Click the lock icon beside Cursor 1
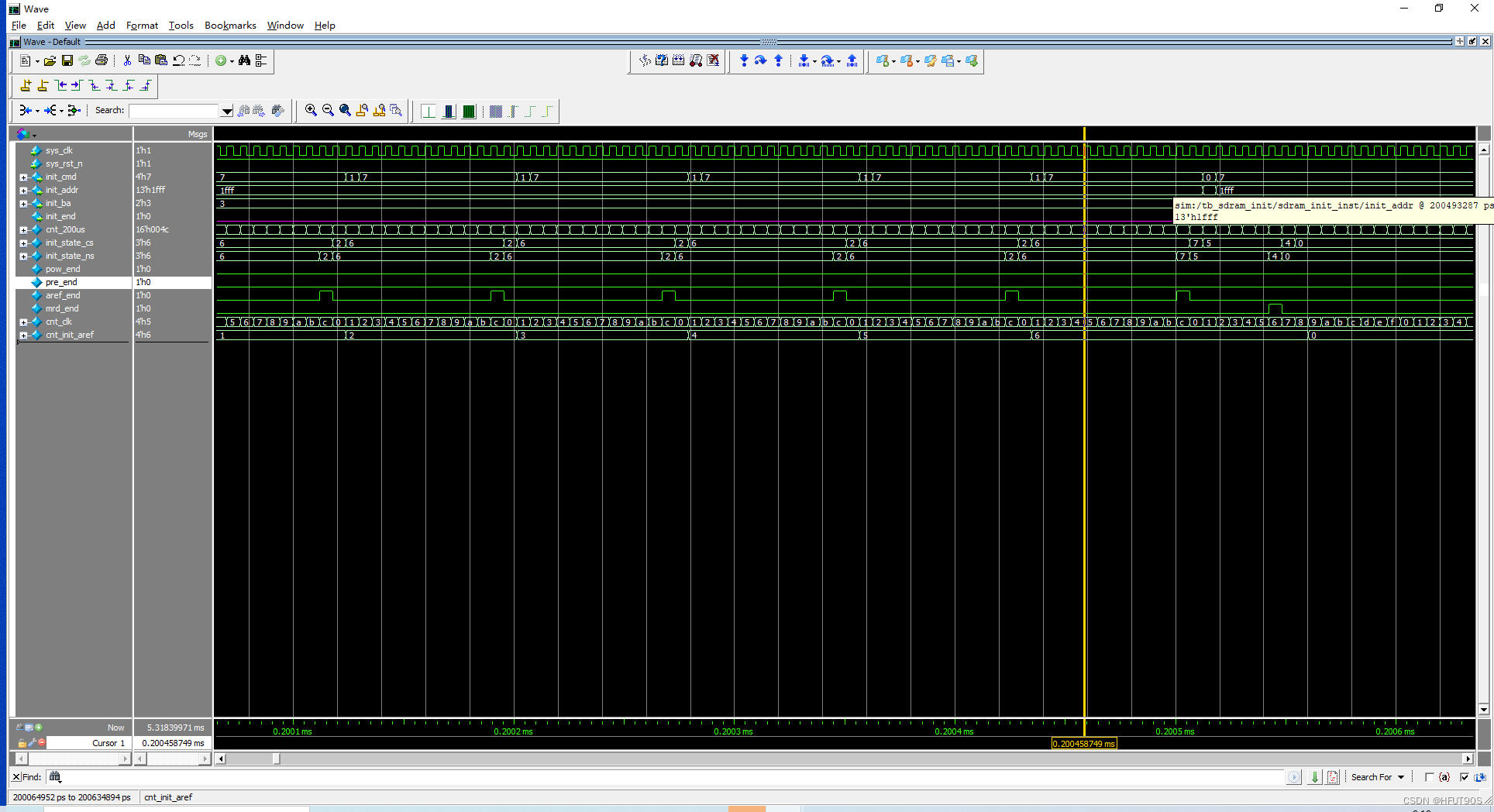 [22, 742]
